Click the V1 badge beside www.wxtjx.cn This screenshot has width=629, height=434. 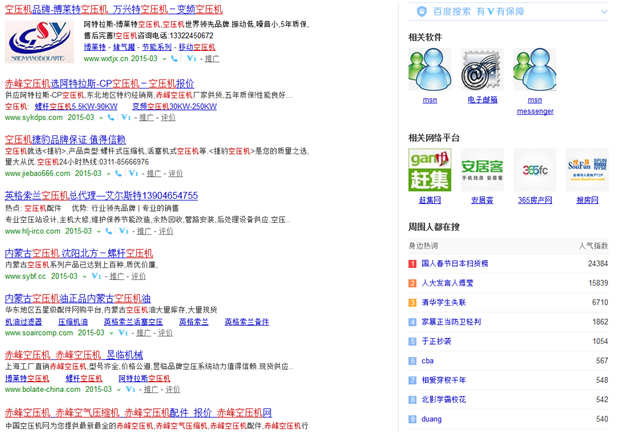(191, 59)
